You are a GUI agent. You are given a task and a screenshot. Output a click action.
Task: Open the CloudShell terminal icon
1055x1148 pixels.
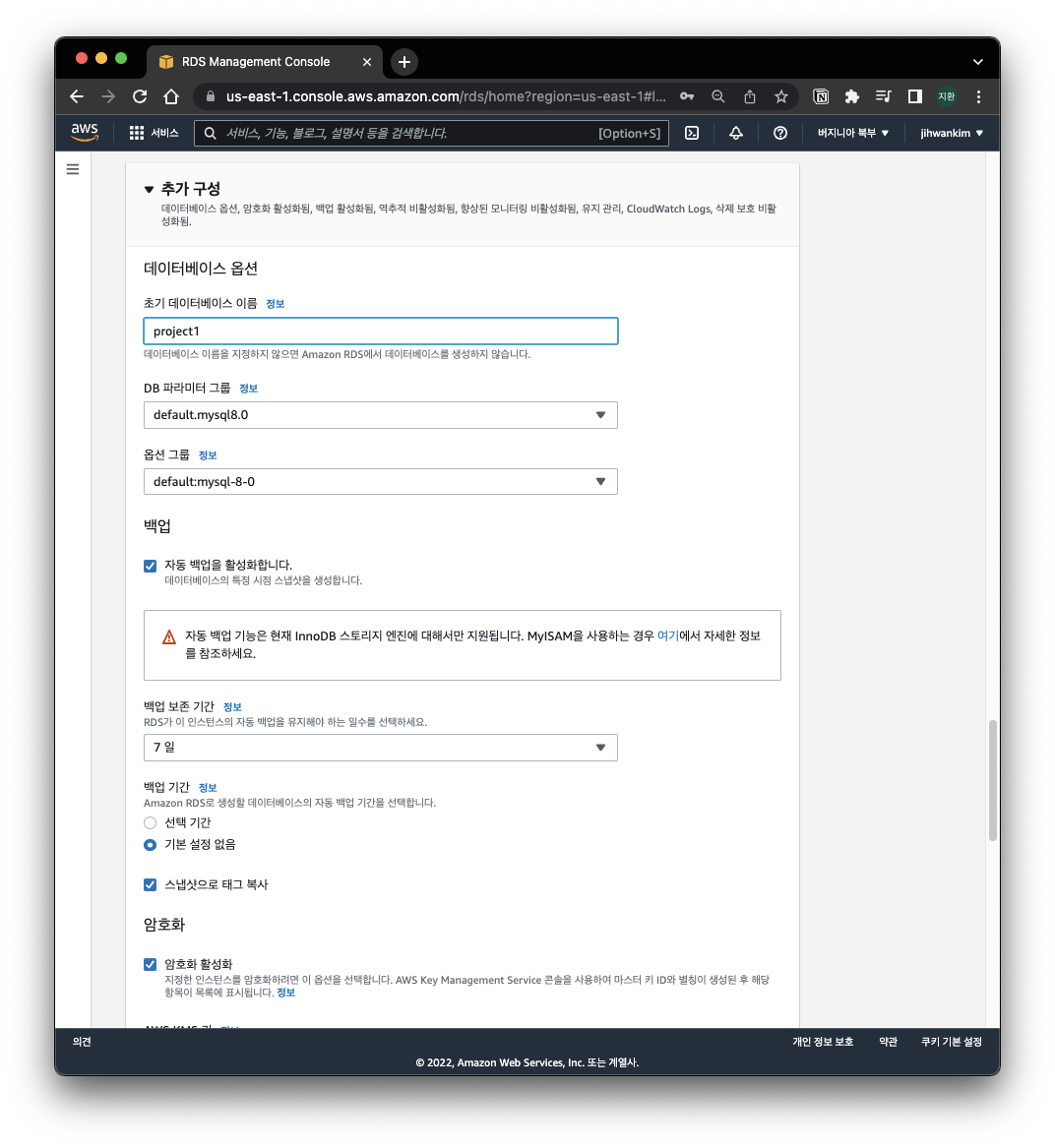pos(692,133)
